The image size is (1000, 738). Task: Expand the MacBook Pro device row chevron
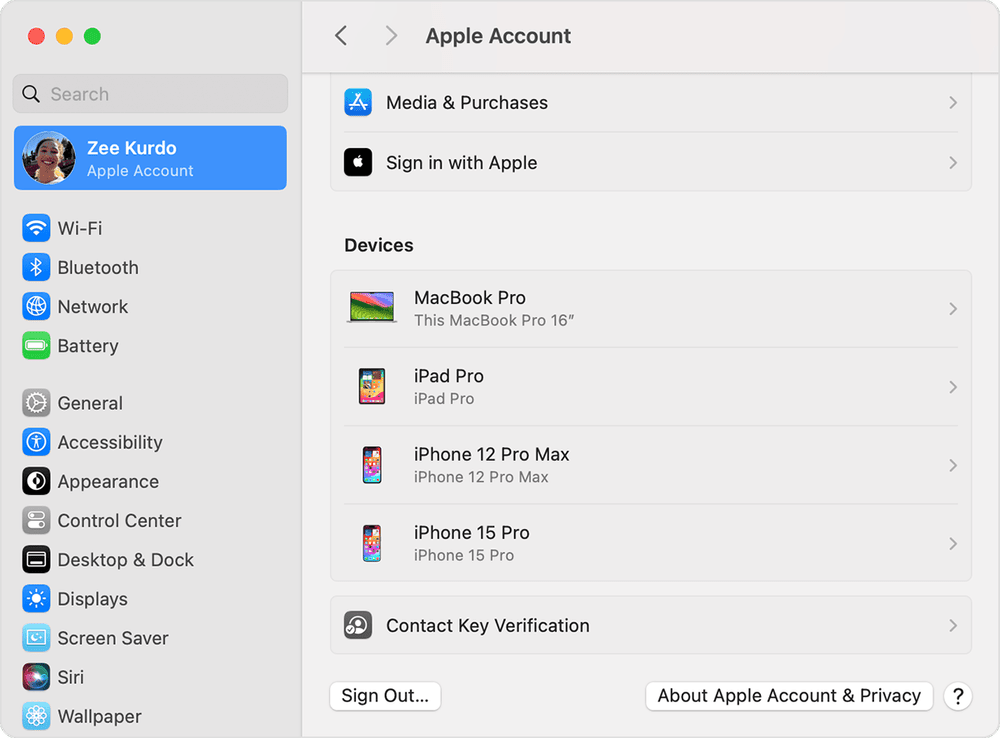pyautogui.click(x=953, y=308)
